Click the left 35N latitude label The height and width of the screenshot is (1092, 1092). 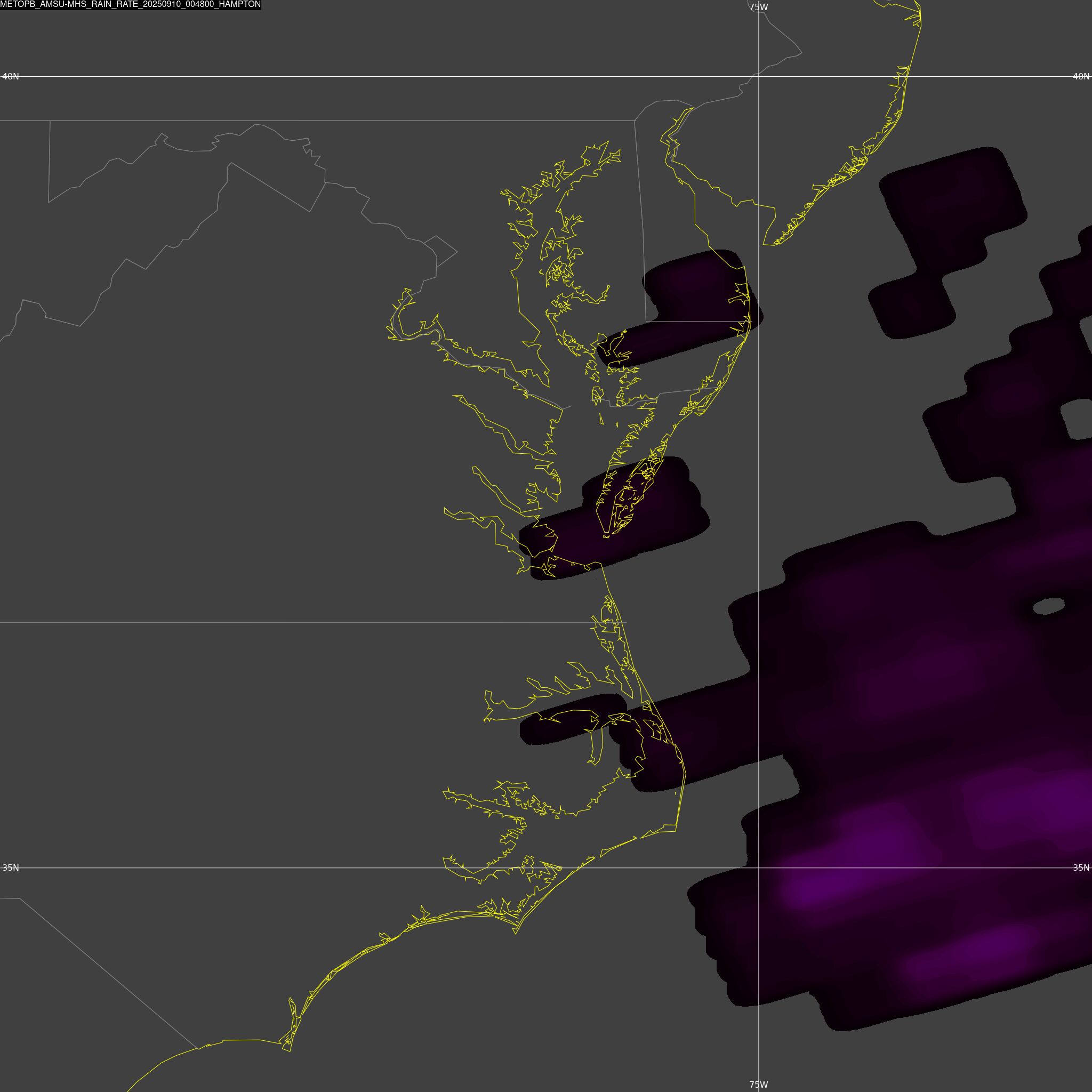pos(11,868)
